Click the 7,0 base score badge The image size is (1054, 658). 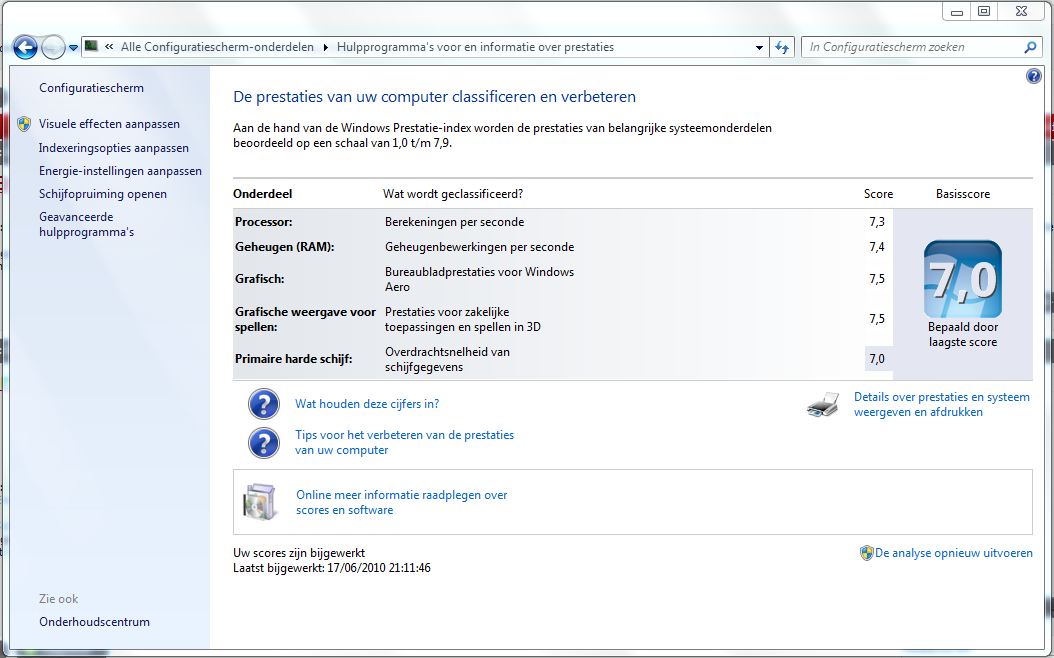[963, 279]
